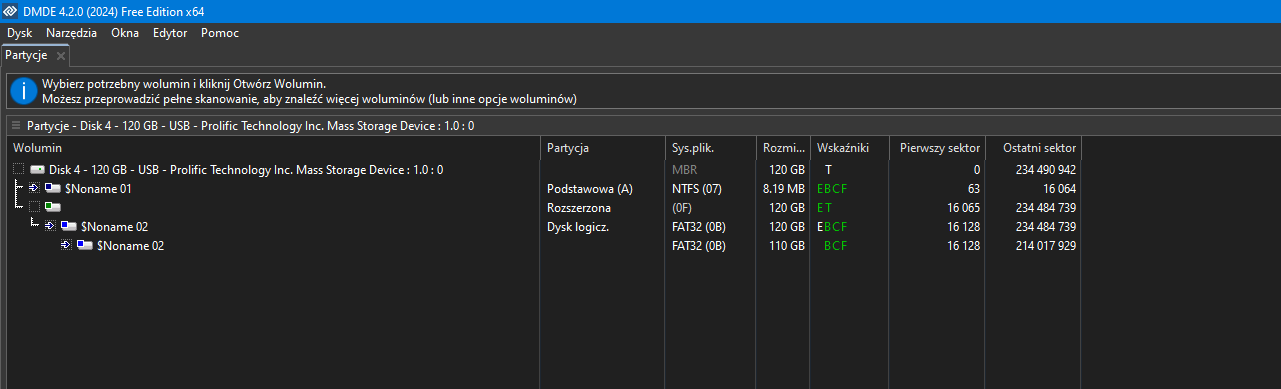Open the Narzędzia menu
The width and height of the screenshot is (1281, 389).
click(x=72, y=33)
